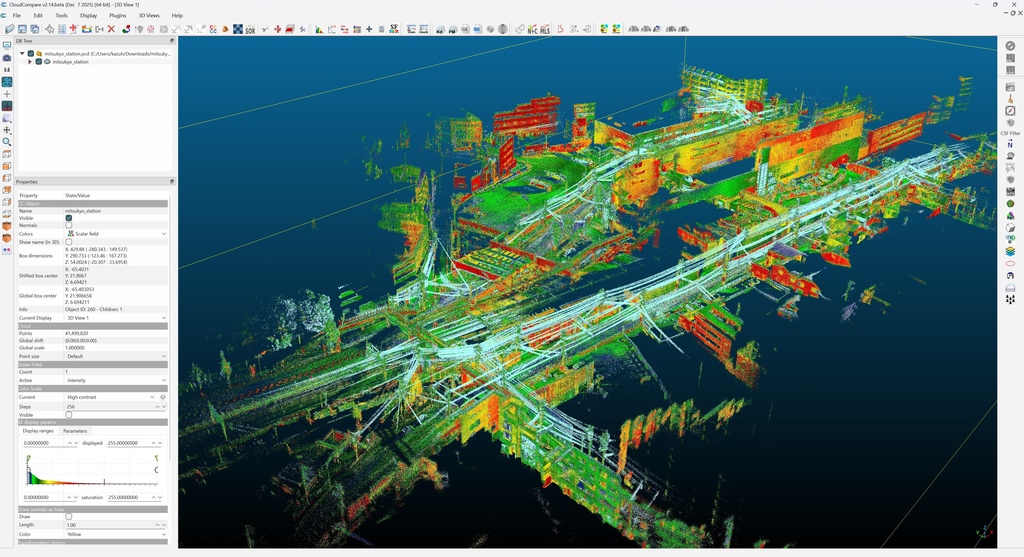Open the High contrast color scale dropdown

(111, 397)
